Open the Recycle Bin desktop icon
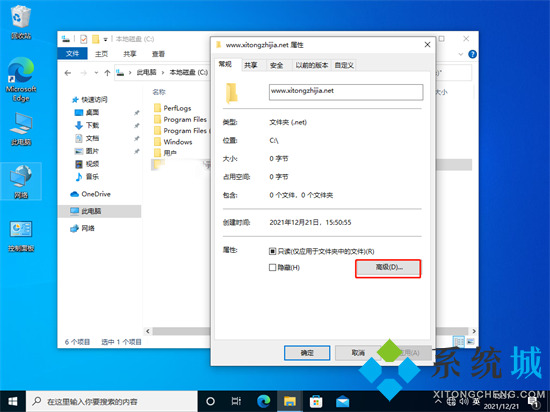The image size is (550, 412). [x=21, y=22]
